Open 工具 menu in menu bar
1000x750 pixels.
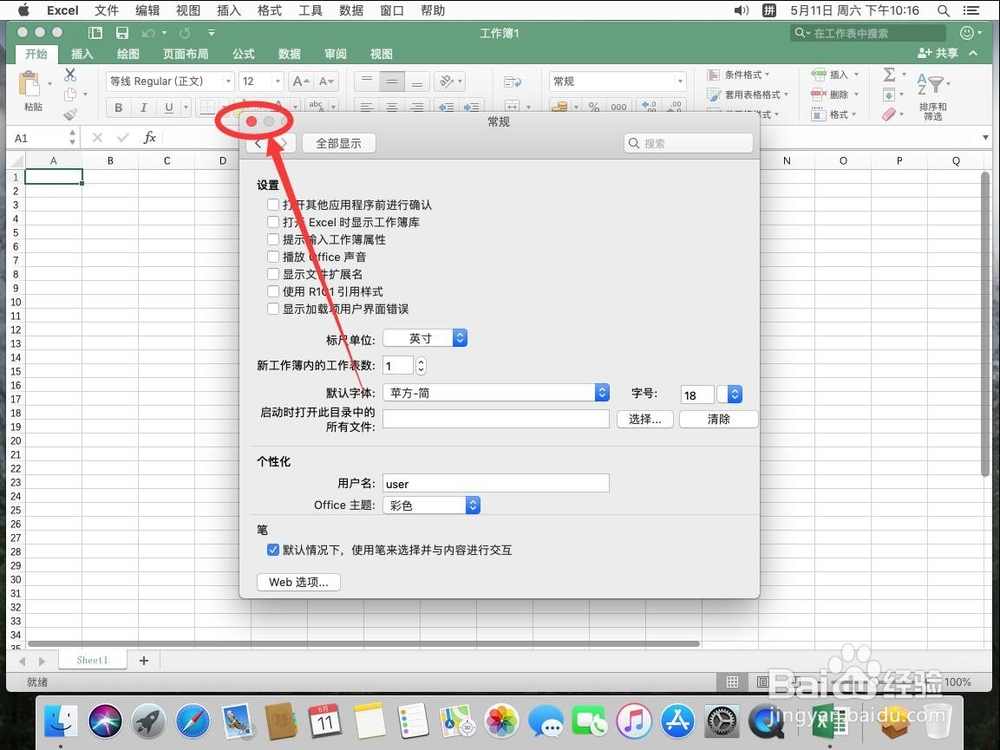(x=311, y=10)
